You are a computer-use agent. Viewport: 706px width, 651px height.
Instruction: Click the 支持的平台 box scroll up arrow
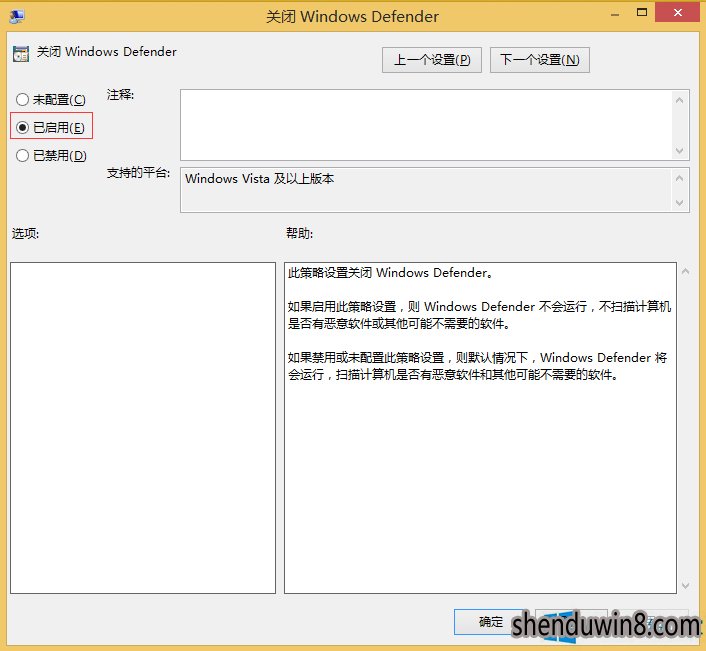679,178
